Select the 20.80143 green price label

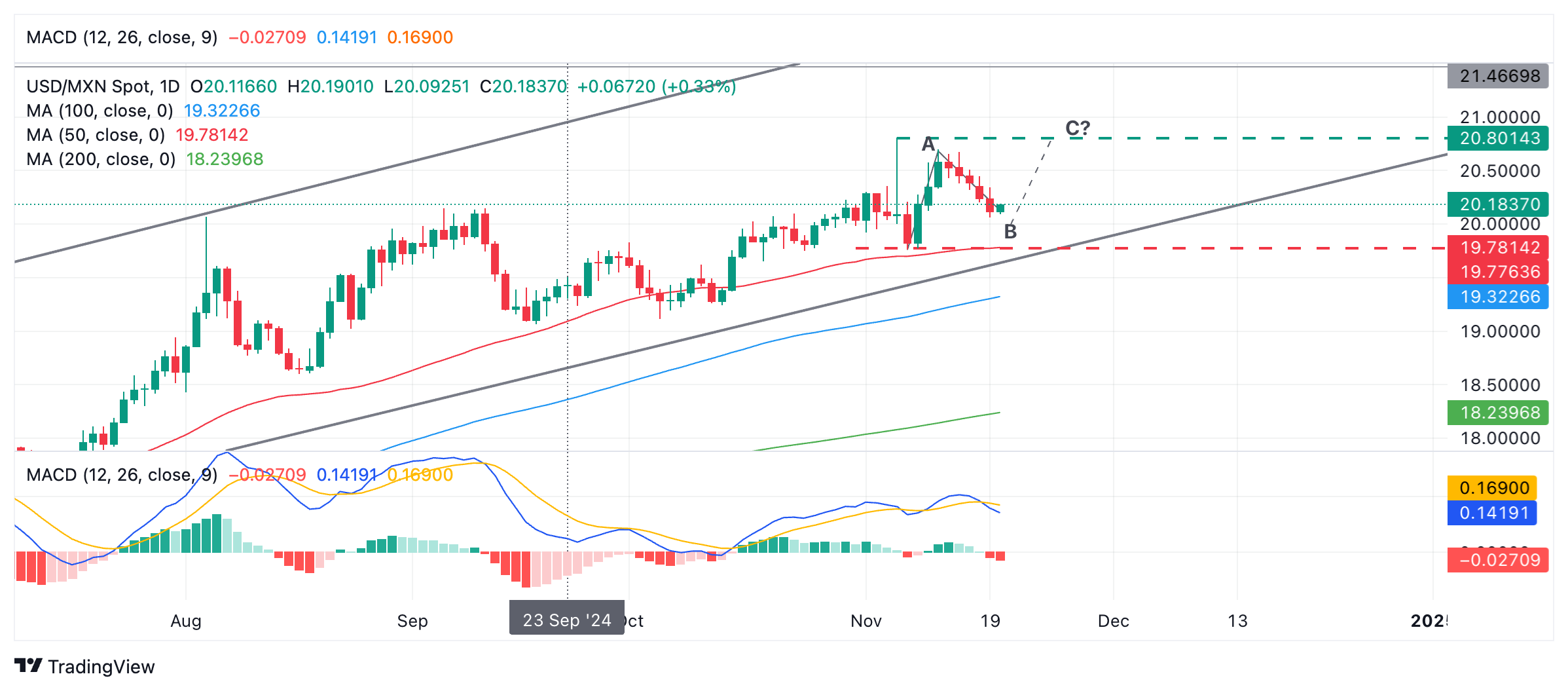(1499, 138)
